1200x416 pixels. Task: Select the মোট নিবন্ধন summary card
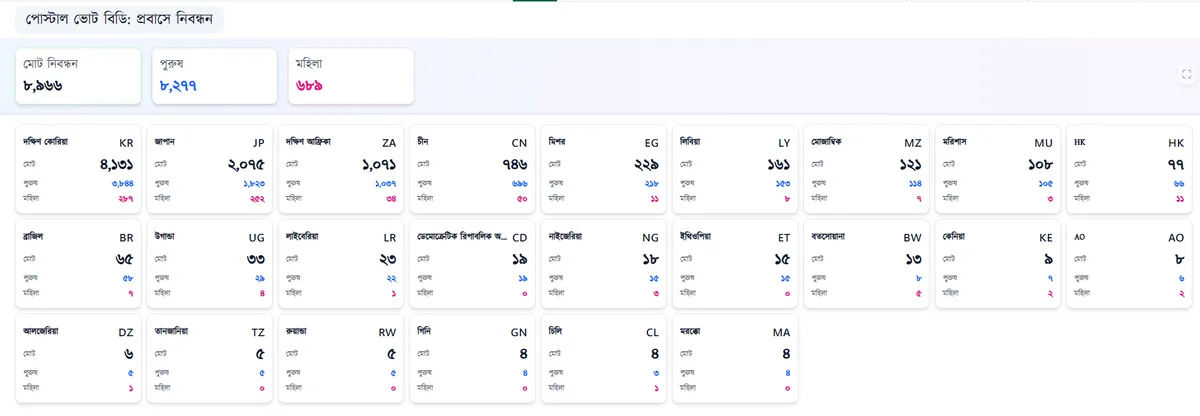(x=78, y=75)
